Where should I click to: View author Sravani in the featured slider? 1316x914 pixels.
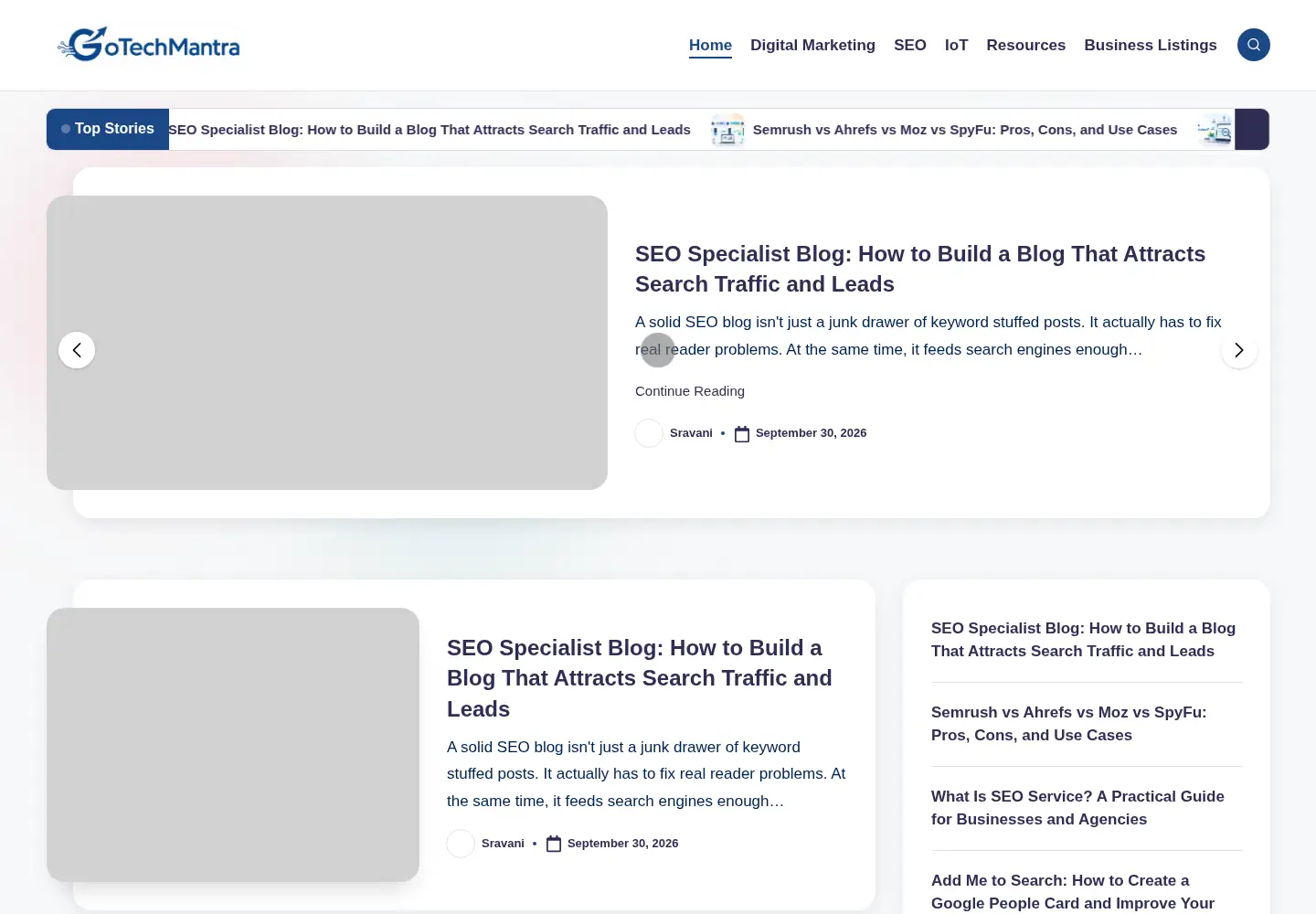(691, 433)
